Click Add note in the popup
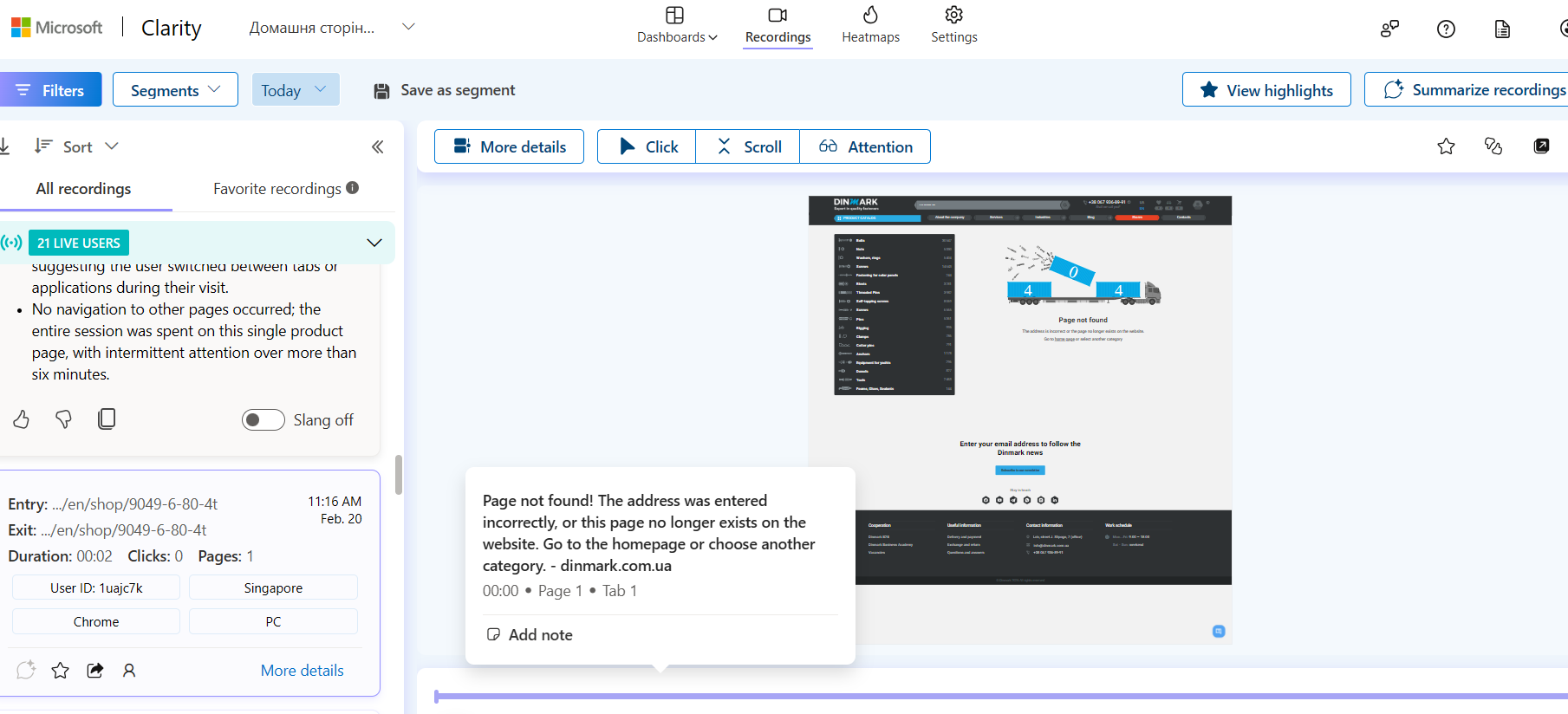Image resolution: width=1568 pixels, height=714 pixels. (x=530, y=634)
